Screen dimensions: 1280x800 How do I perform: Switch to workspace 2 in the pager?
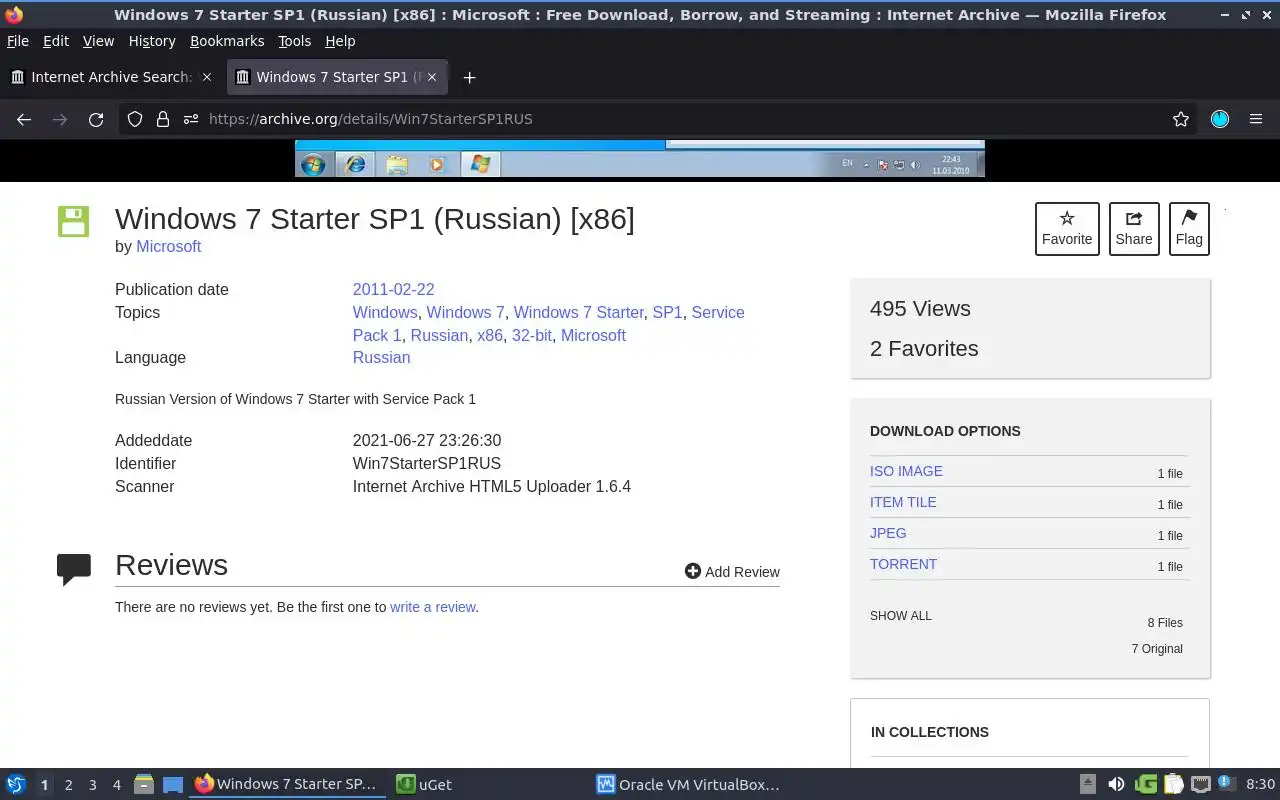pyautogui.click(x=69, y=785)
